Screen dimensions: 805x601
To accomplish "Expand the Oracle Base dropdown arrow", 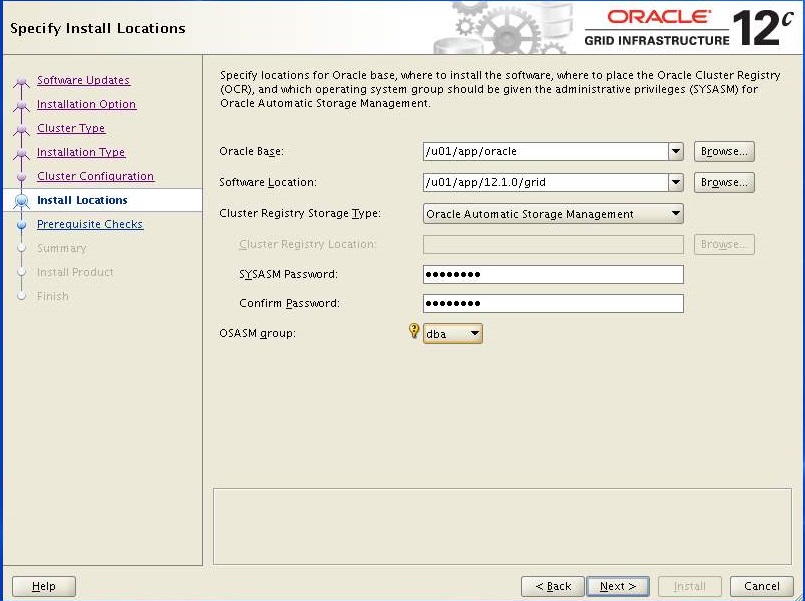I will (x=676, y=151).
